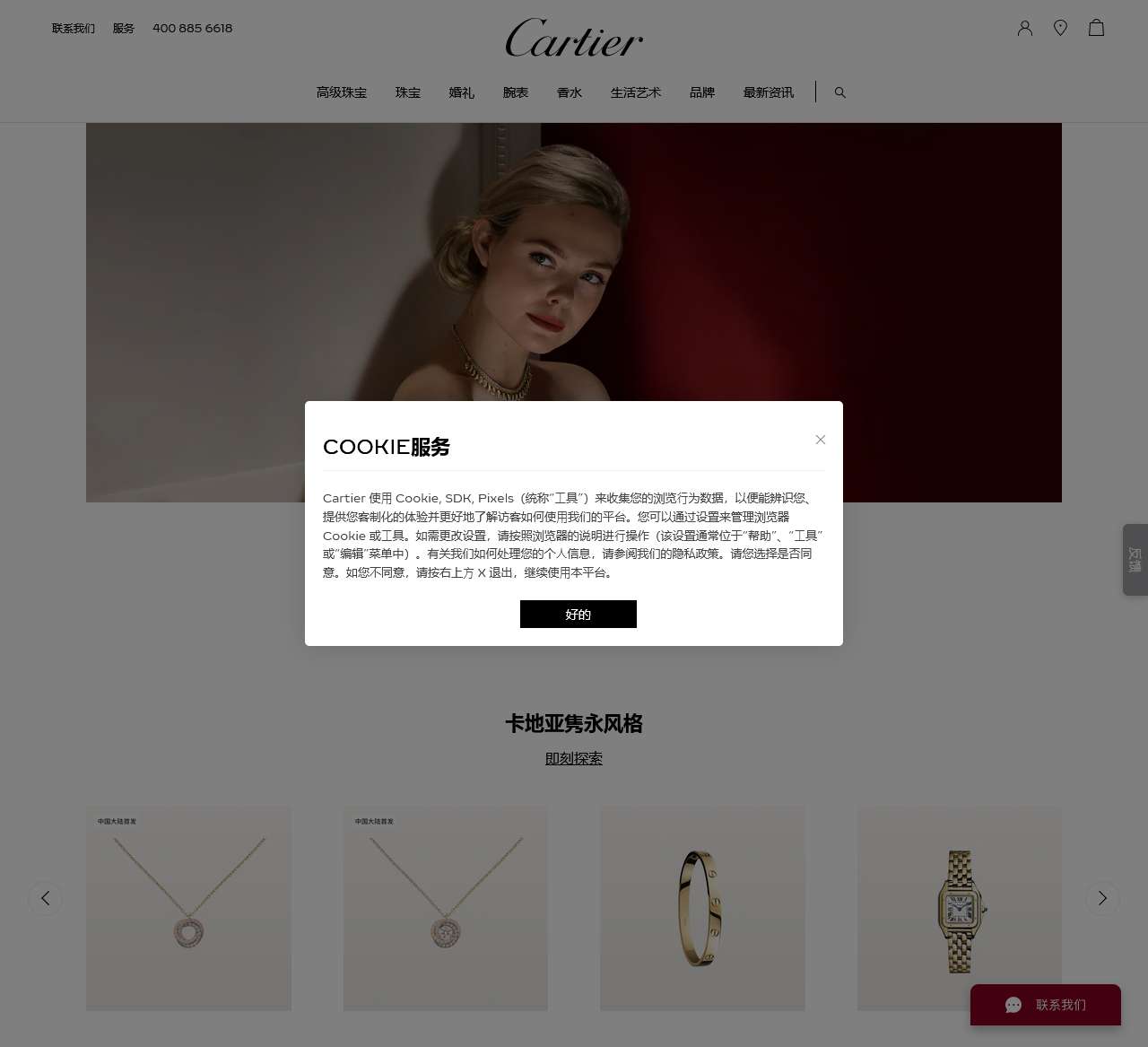Accept cookies with 好的 button
Screen dimensions: 1148x1047
click(578, 615)
